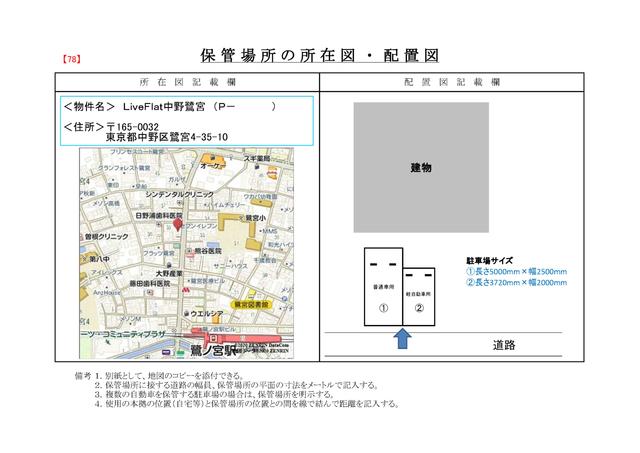Click the 所在図記載欄 column header
This screenshot has height=453, width=640.
tap(187, 82)
